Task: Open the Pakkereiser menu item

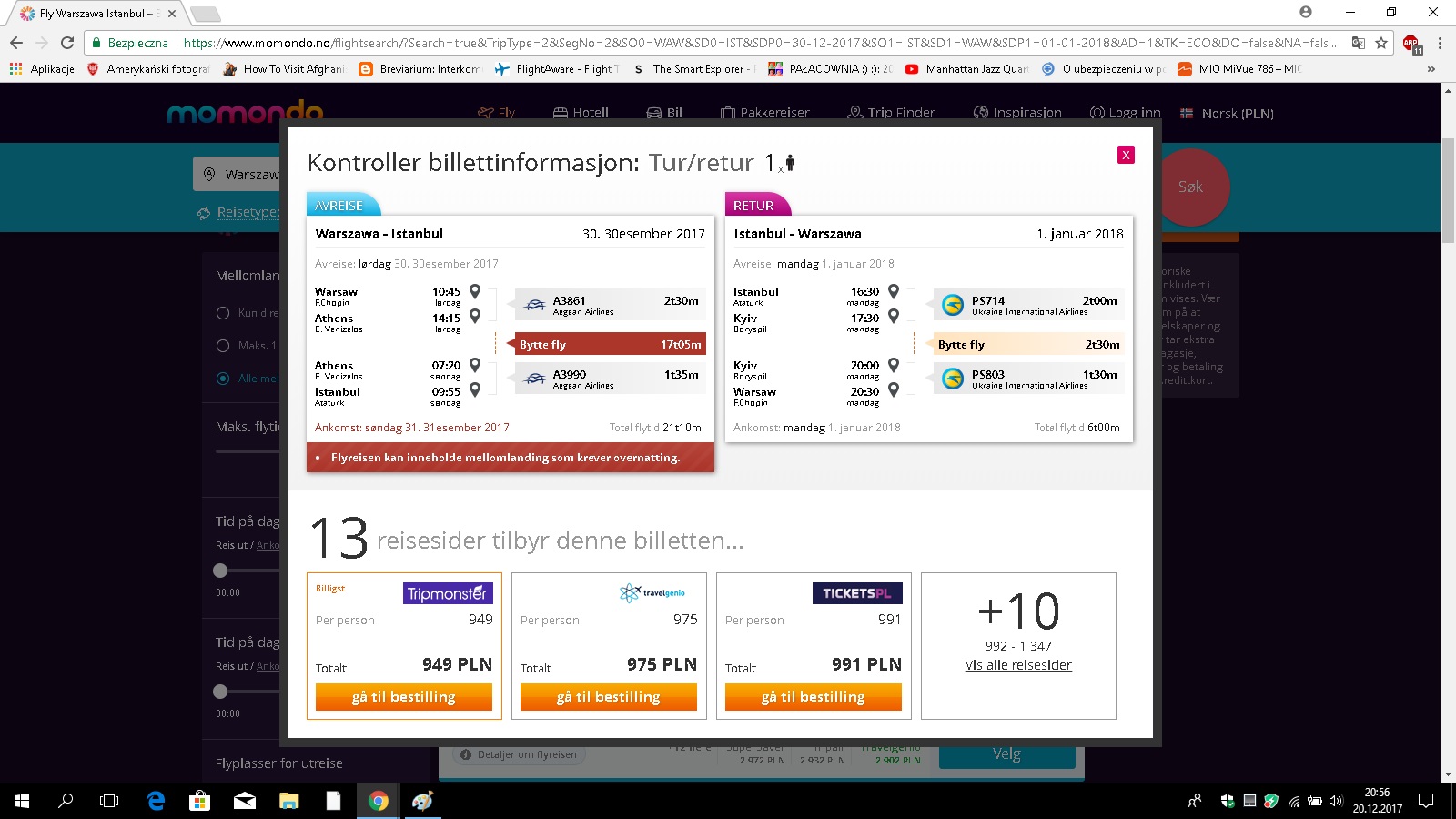Action: [764, 113]
